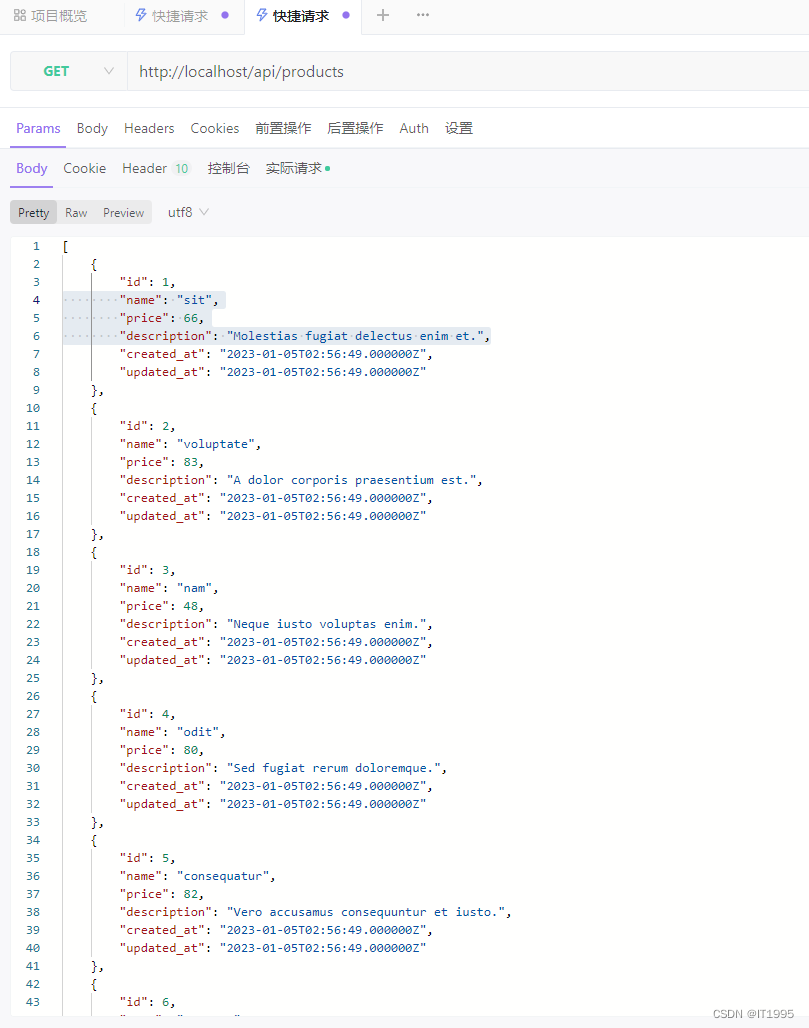Switch to the Headers request tab

pos(149,128)
